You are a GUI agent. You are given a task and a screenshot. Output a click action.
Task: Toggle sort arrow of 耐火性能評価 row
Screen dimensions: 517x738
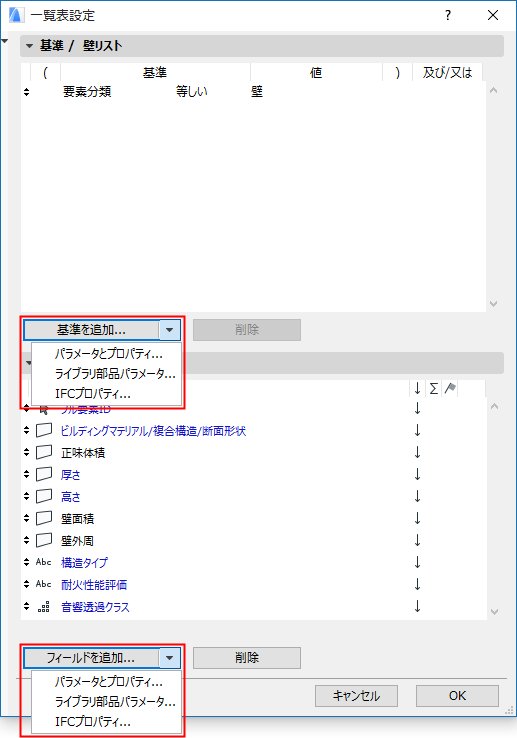417,585
